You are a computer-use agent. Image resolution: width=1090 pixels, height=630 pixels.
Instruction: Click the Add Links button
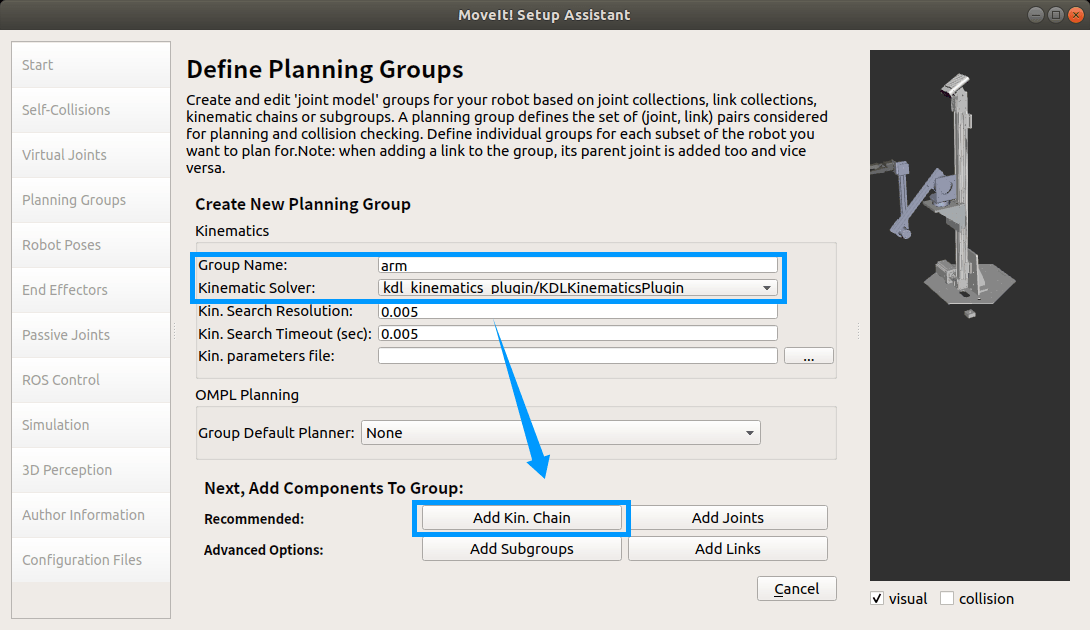tap(727, 549)
